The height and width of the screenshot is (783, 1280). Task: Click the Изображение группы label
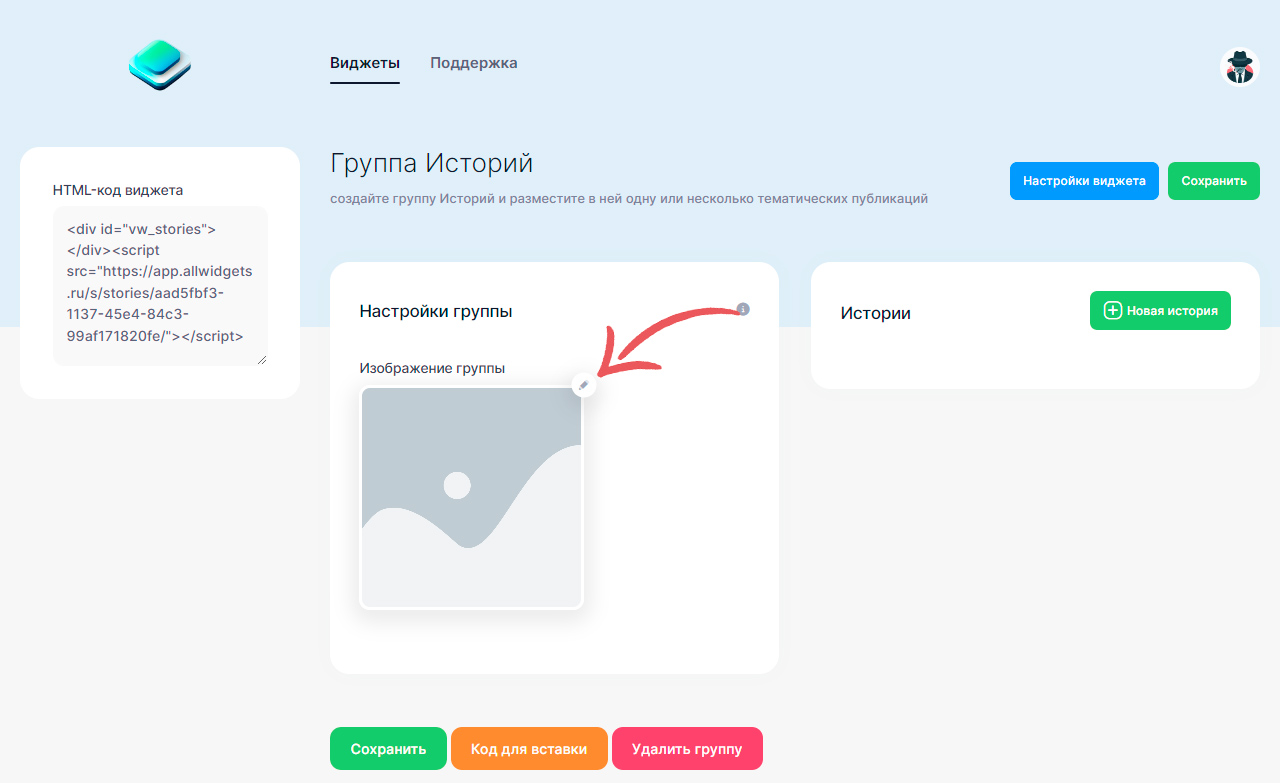432,368
